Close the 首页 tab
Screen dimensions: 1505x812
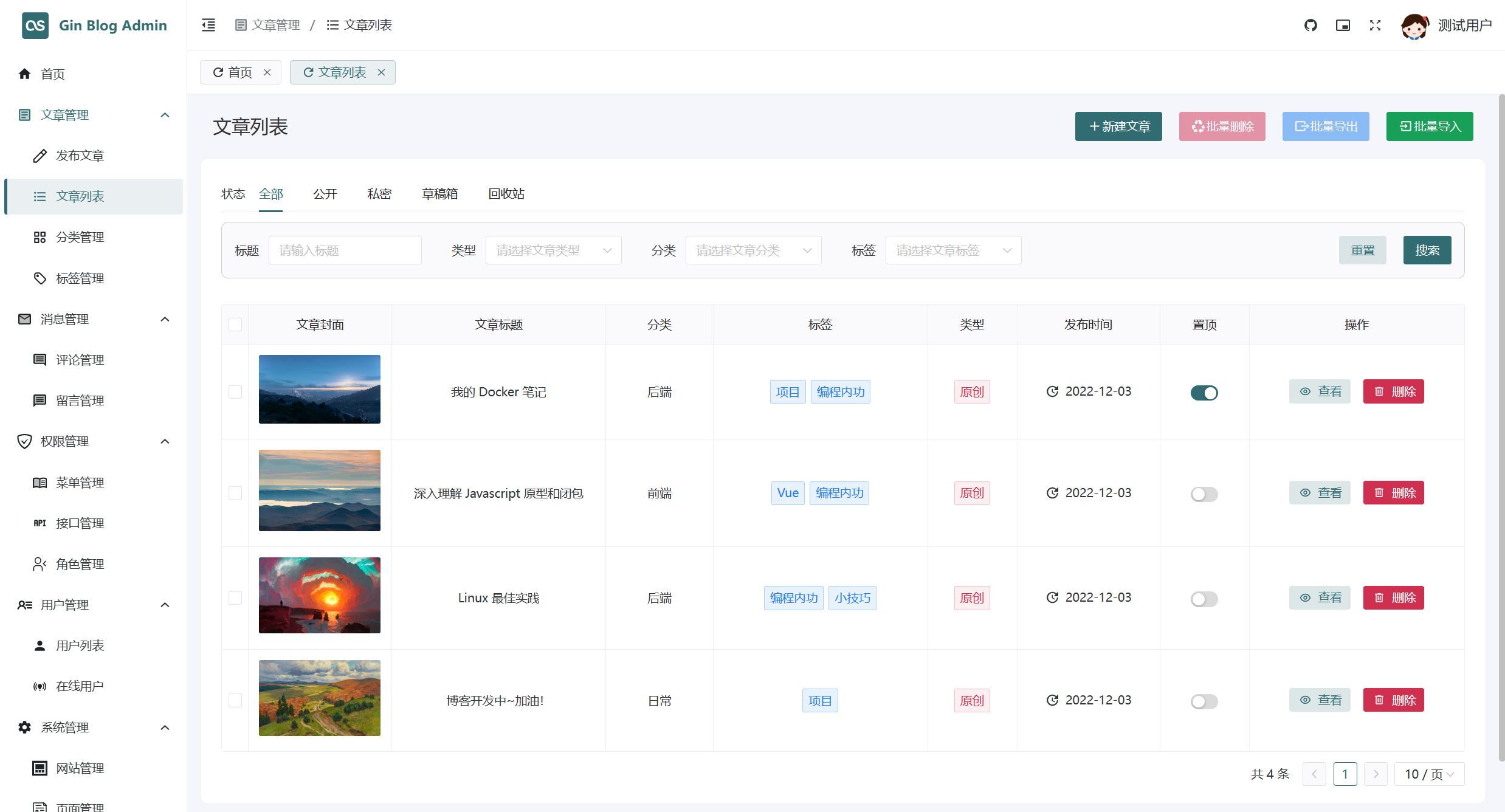(x=267, y=72)
